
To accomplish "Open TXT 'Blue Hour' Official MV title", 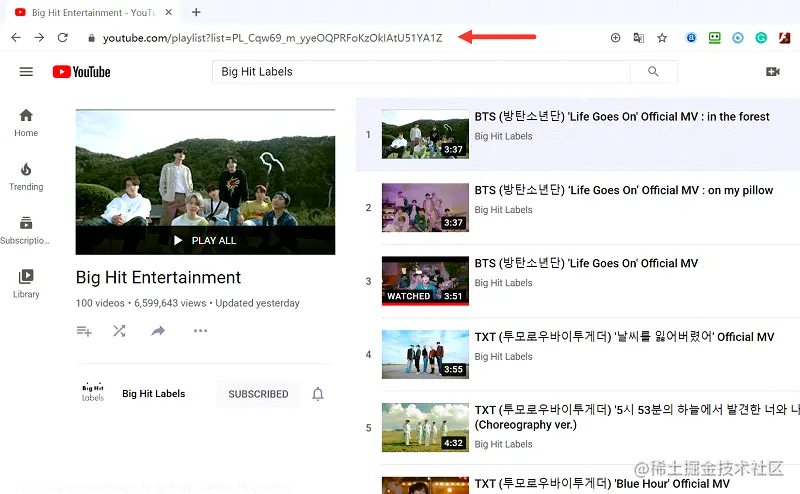I will [602, 483].
